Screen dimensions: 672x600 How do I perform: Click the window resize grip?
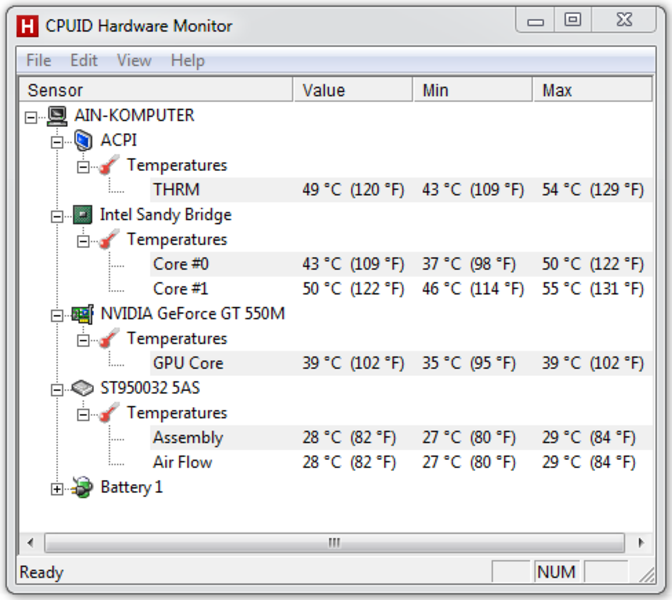point(647,575)
